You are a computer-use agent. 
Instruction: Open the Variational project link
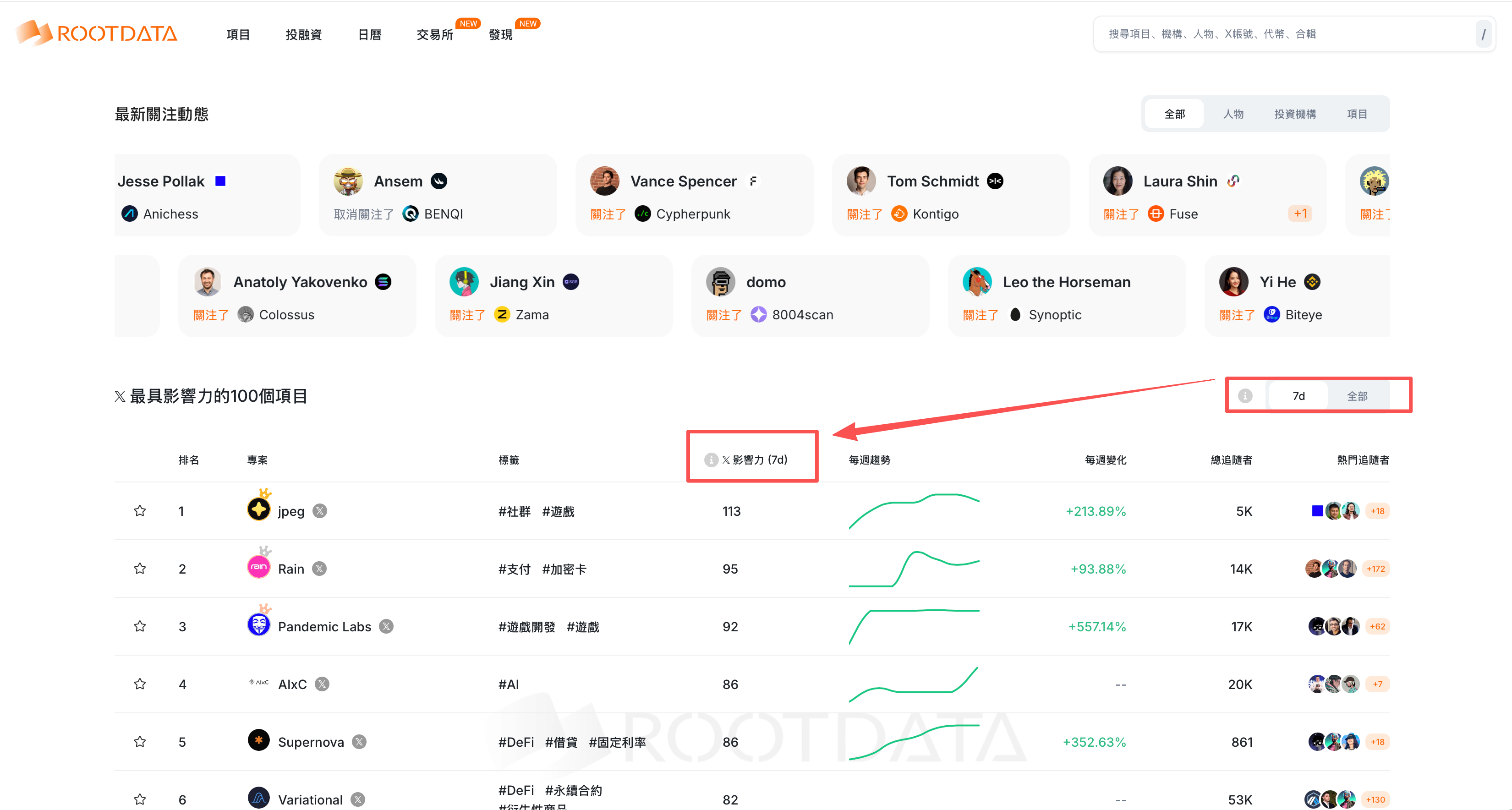point(310,799)
